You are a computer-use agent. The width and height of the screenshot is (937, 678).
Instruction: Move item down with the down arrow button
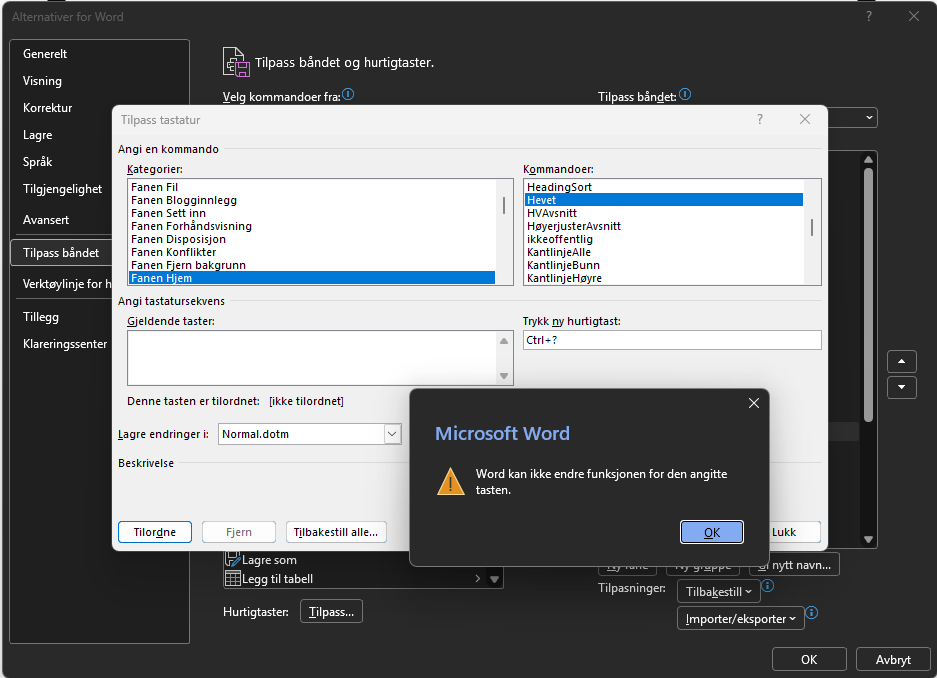(901, 387)
